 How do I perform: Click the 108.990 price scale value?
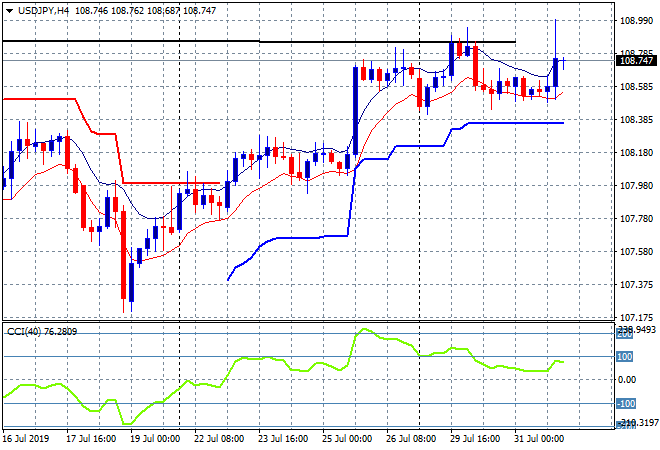click(x=636, y=21)
